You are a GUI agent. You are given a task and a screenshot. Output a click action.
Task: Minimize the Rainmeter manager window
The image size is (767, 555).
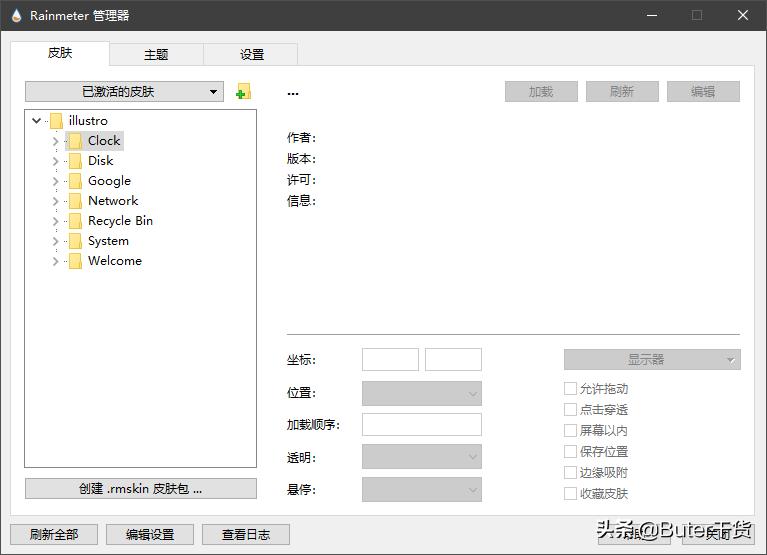pyautogui.click(x=652, y=16)
